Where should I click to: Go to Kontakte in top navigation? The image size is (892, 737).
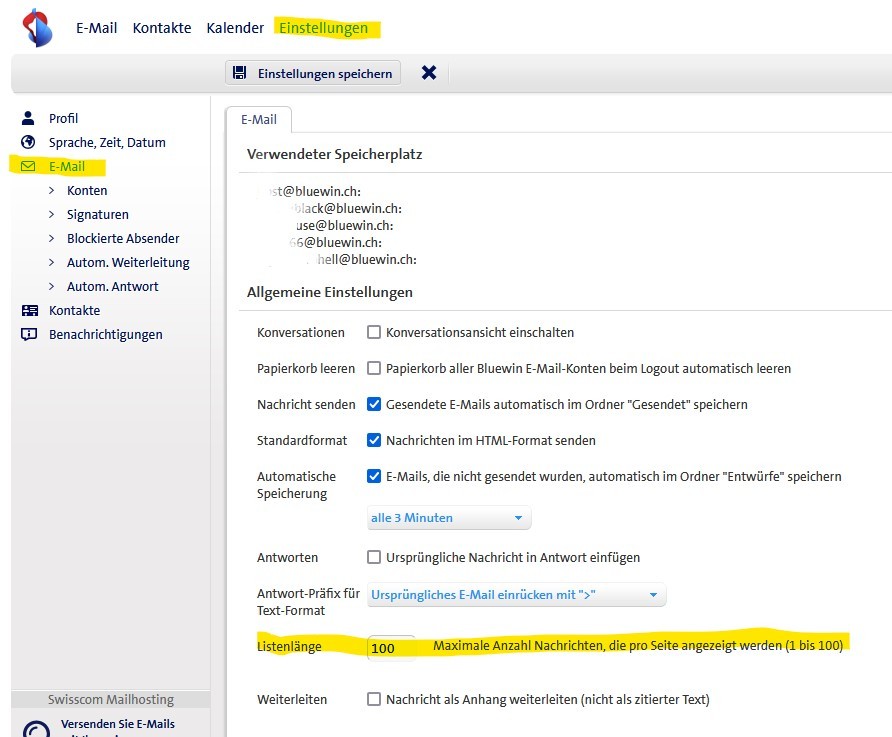coord(162,28)
